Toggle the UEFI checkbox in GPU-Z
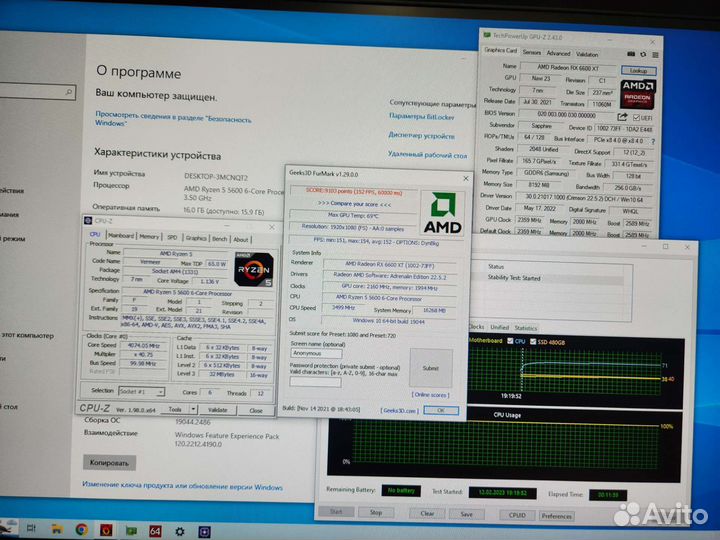Image resolution: width=720 pixels, height=540 pixels. 636,118
